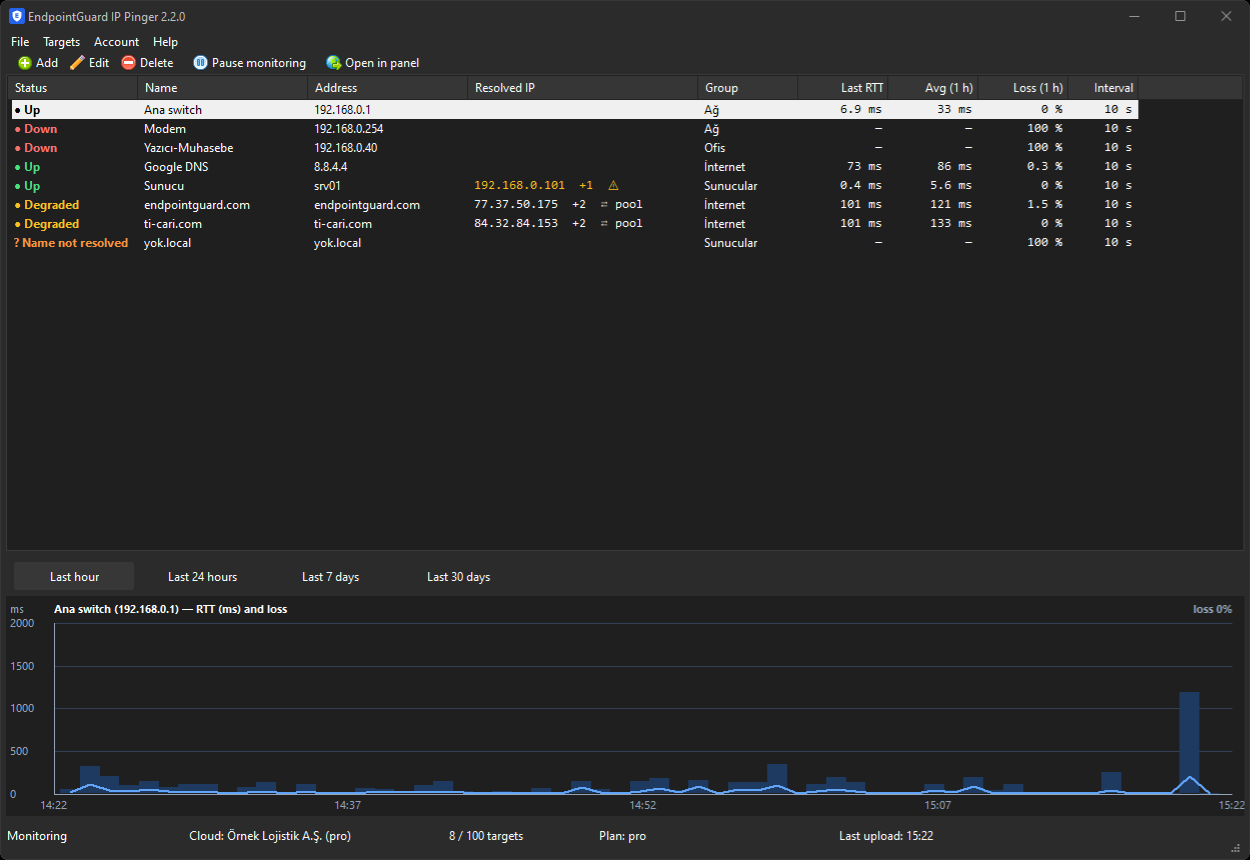Open the Help menu
This screenshot has height=860, width=1250.
point(165,42)
